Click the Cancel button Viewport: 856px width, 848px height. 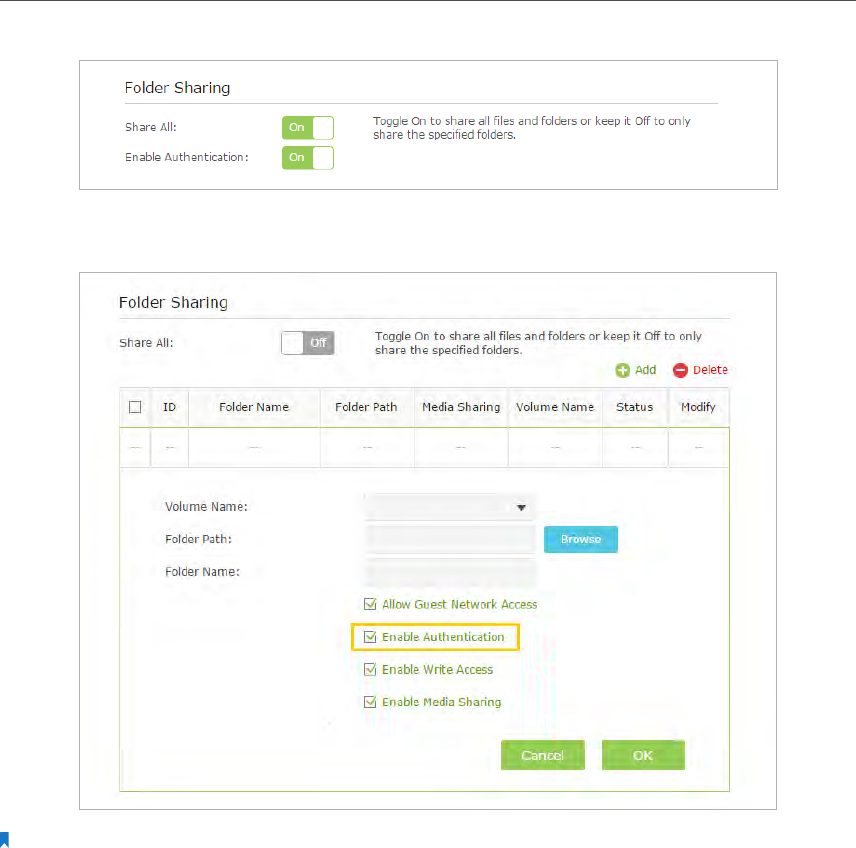tap(542, 755)
